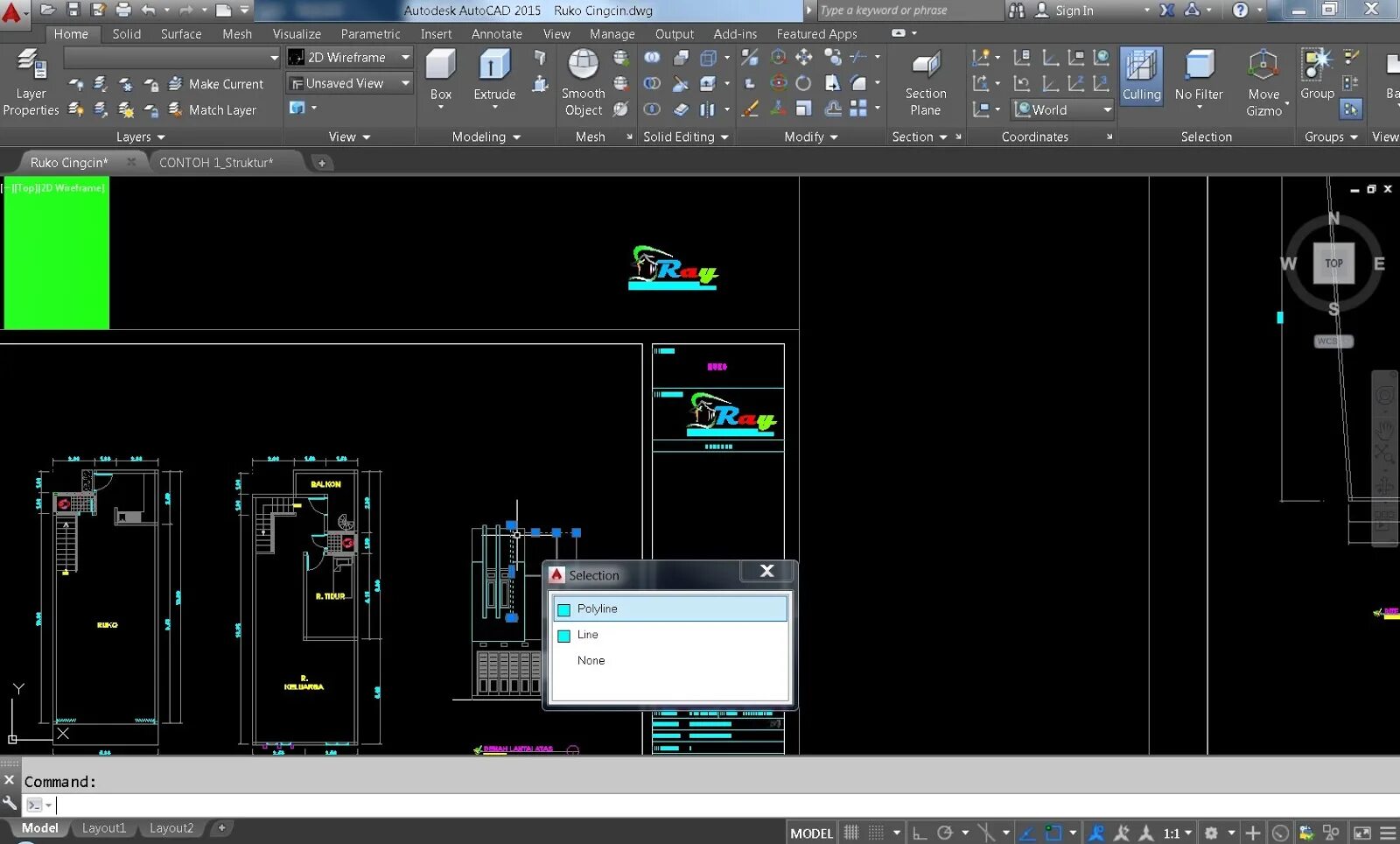Screen dimensions: 1400x844
Task: Open the No Filter selection option
Action: pyautogui.click(x=1199, y=77)
